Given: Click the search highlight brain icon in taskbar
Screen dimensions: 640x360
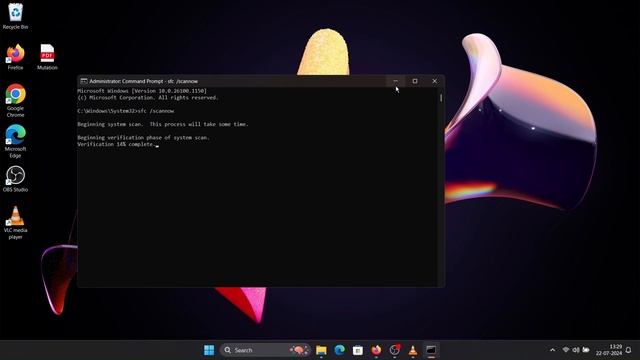Looking at the screenshot, I should click(300, 350).
